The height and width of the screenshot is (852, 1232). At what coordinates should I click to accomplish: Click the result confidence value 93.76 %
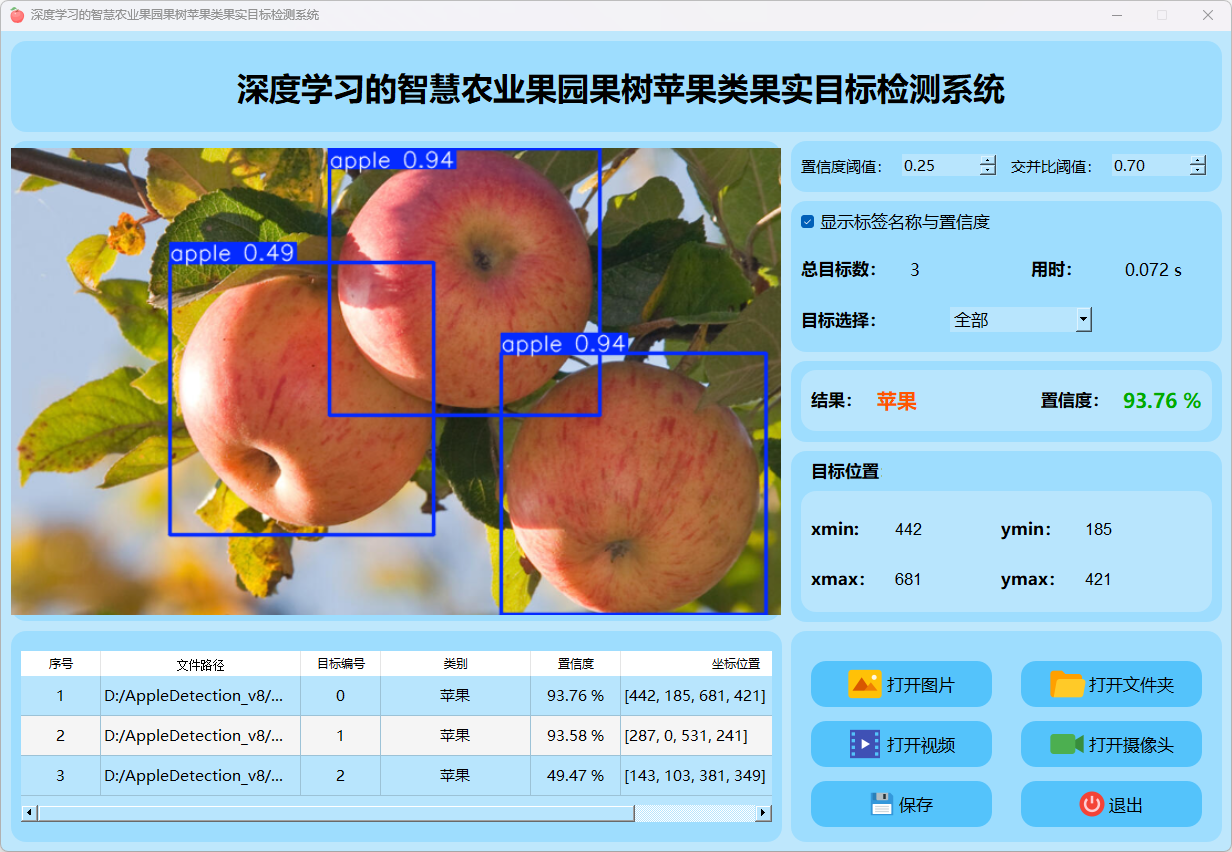[1162, 401]
